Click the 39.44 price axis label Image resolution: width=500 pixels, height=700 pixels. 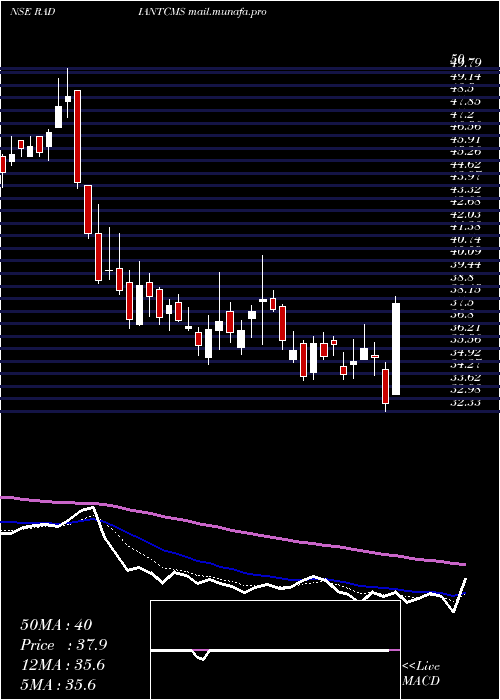coord(465,265)
